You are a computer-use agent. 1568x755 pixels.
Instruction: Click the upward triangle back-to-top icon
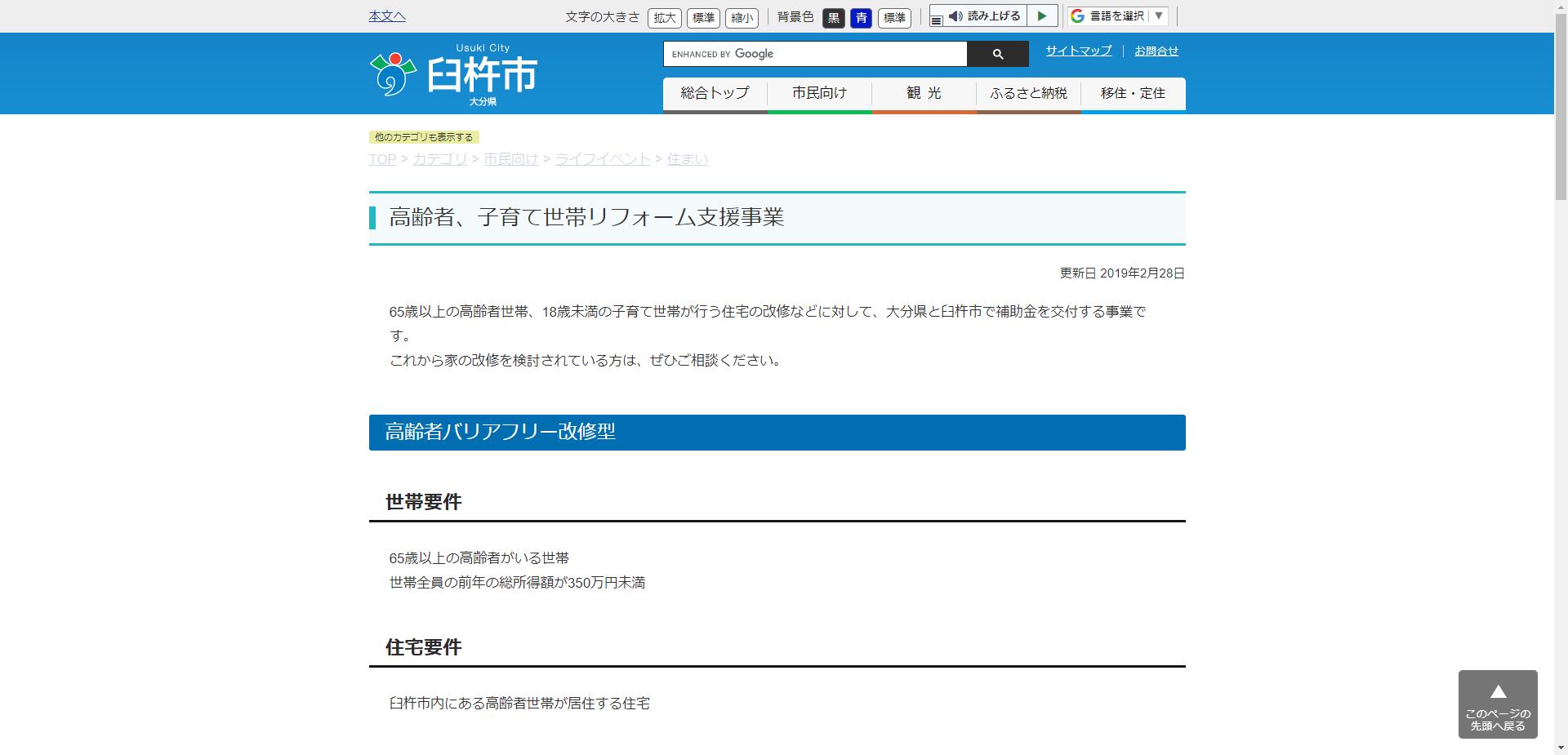[1498, 691]
